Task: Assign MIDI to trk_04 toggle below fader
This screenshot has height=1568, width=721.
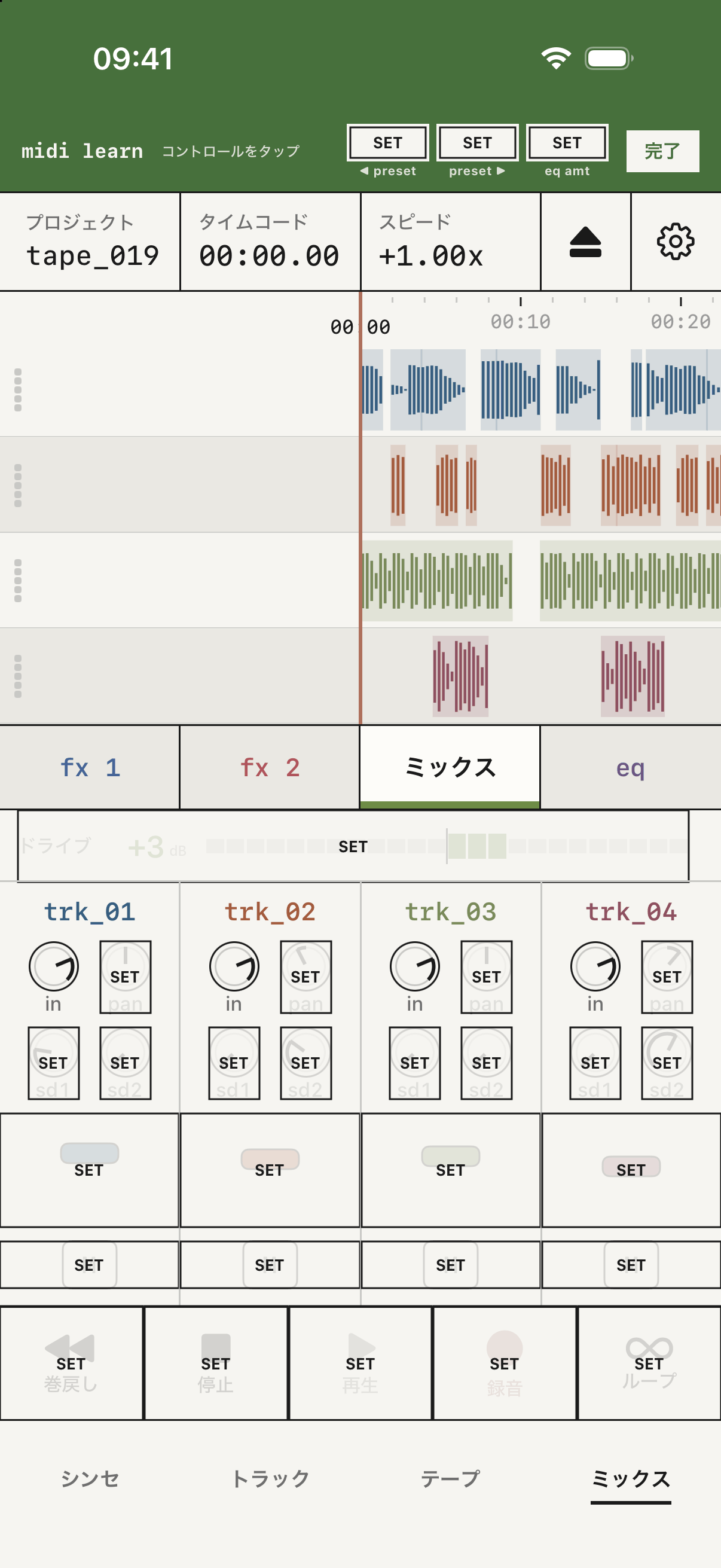Action: pos(631,1265)
